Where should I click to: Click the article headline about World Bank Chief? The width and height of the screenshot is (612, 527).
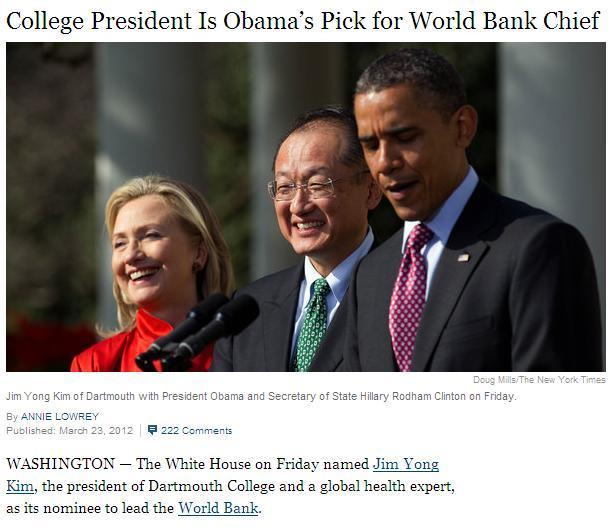coord(303,21)
